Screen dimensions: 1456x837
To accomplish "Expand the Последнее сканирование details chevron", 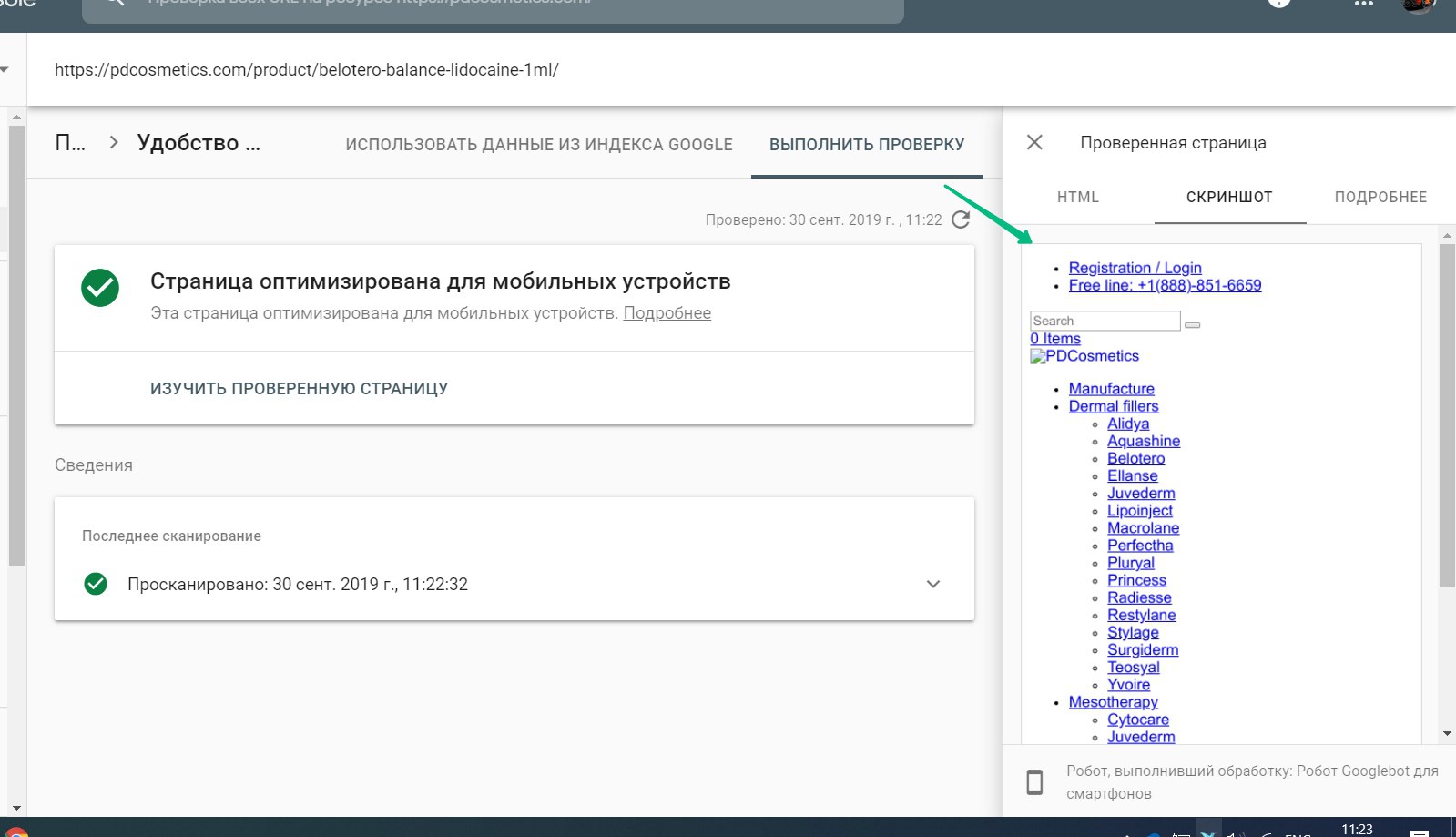I will pyautogui.click(x=933, y=584).
